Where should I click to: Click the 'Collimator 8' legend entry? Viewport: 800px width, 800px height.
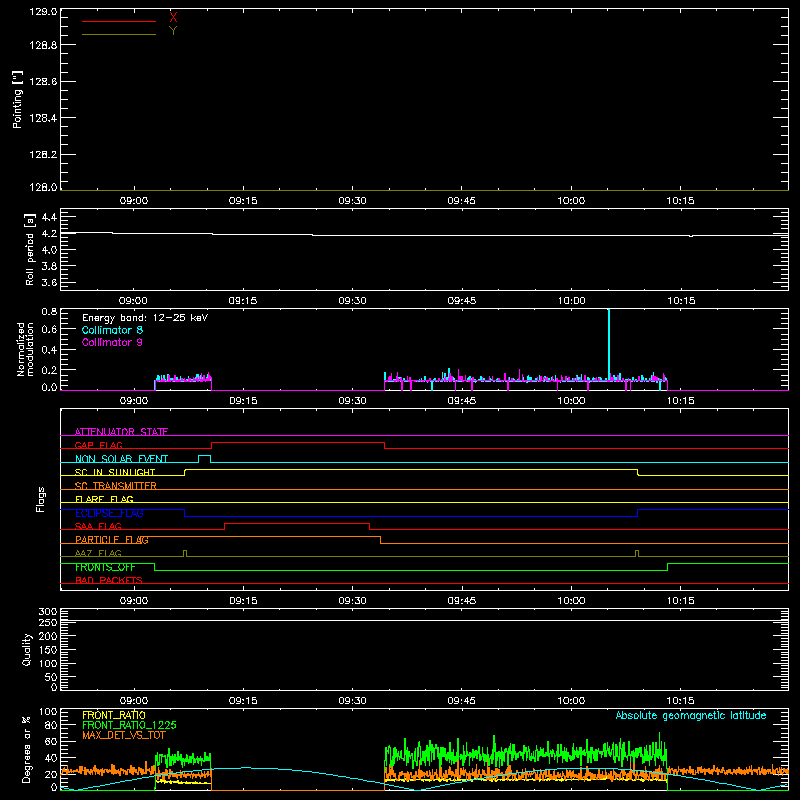pyautogui.click(x=112, y=330)
